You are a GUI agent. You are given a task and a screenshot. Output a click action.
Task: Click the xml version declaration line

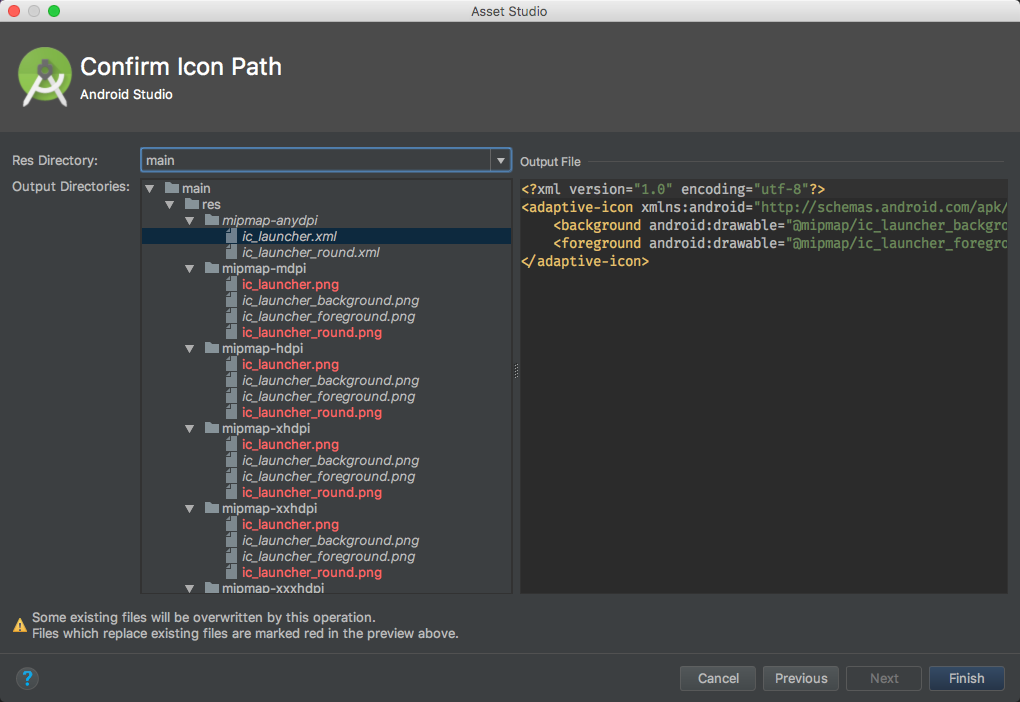point(673,189)
